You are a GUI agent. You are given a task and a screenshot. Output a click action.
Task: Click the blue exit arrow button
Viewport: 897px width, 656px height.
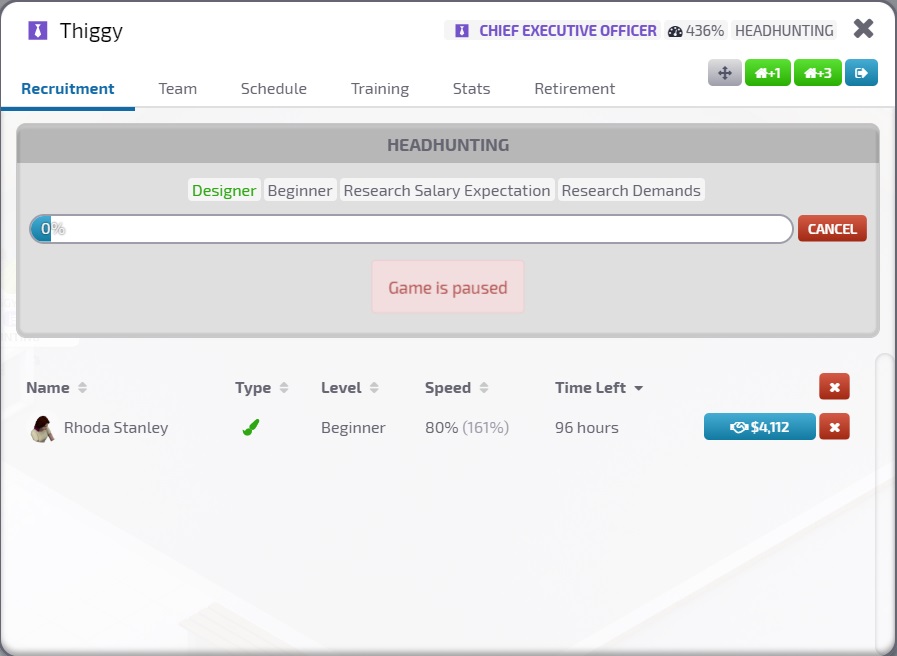tap(861, 73)
